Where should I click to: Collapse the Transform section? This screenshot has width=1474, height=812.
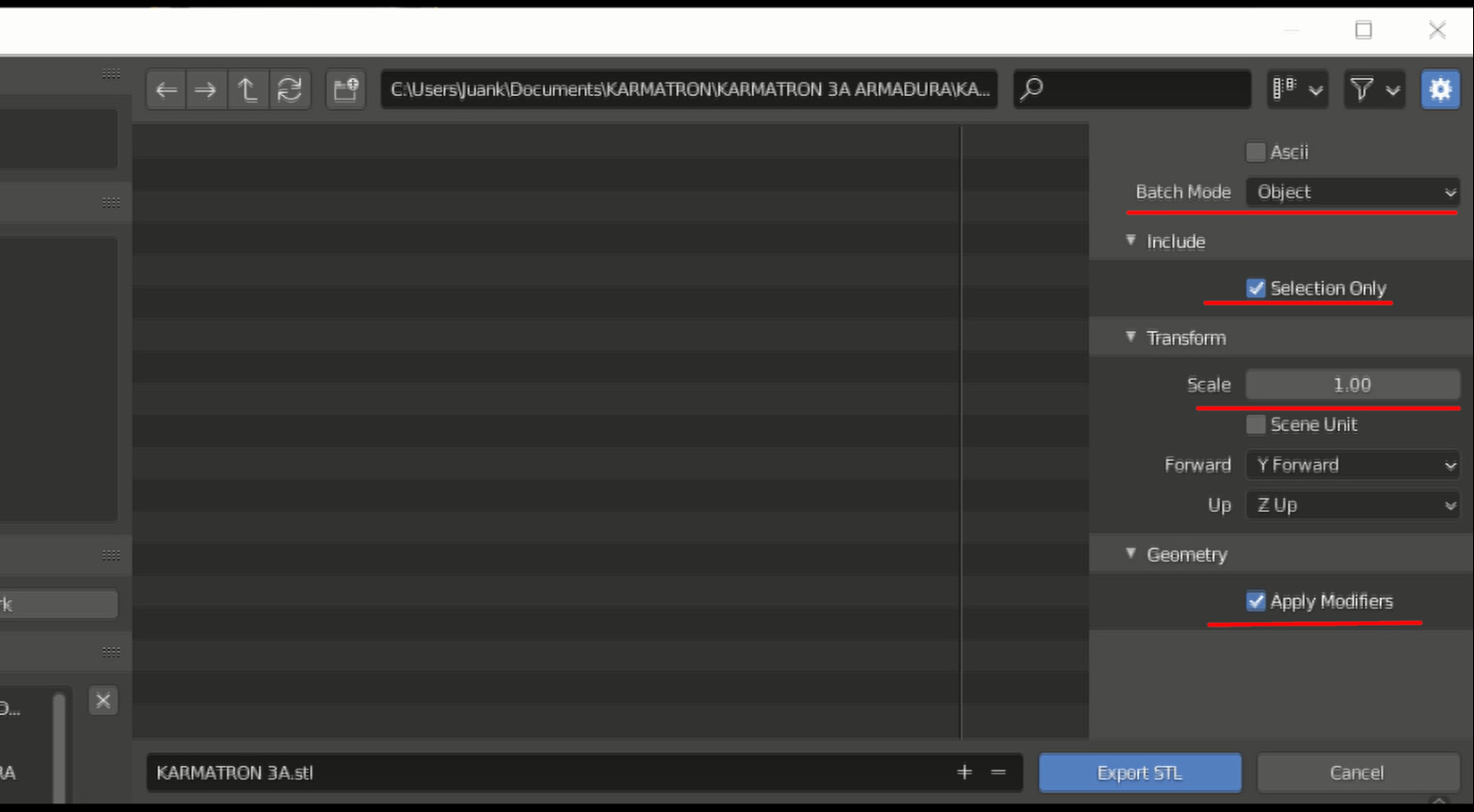click(x=1131, y=338)
